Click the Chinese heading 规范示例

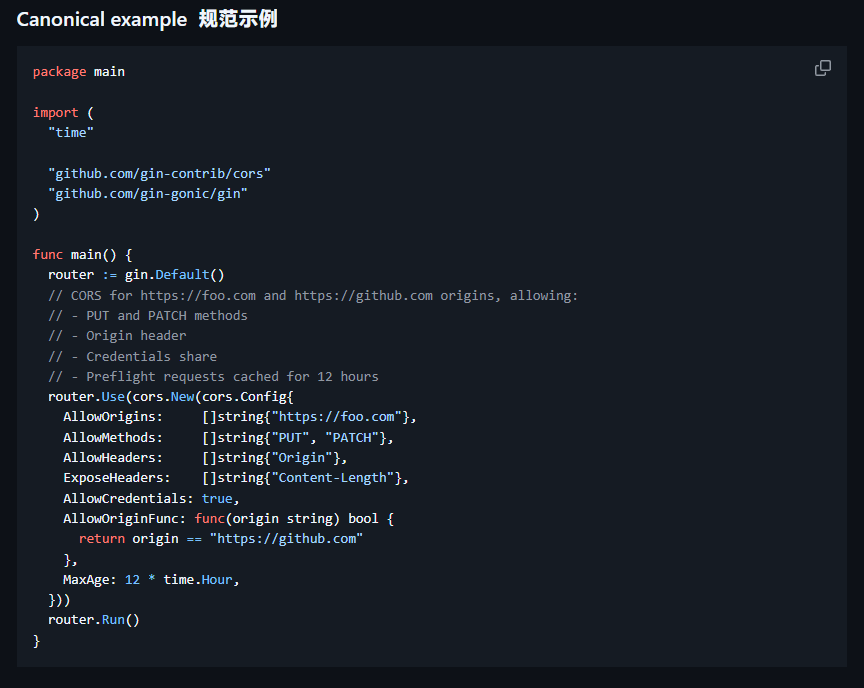tap(237, 20)
